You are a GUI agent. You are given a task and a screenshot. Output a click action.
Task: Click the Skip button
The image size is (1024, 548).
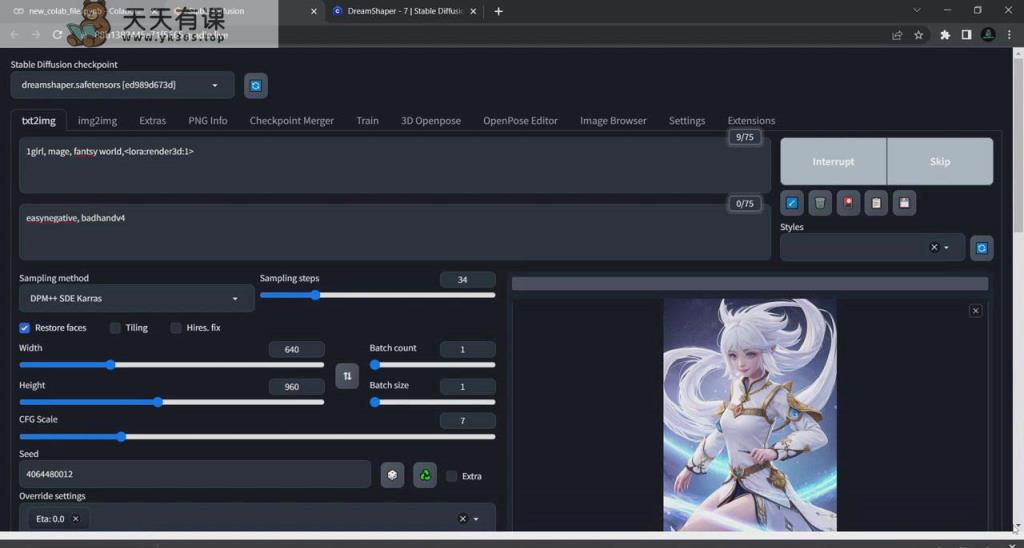[x=940, y=161]
